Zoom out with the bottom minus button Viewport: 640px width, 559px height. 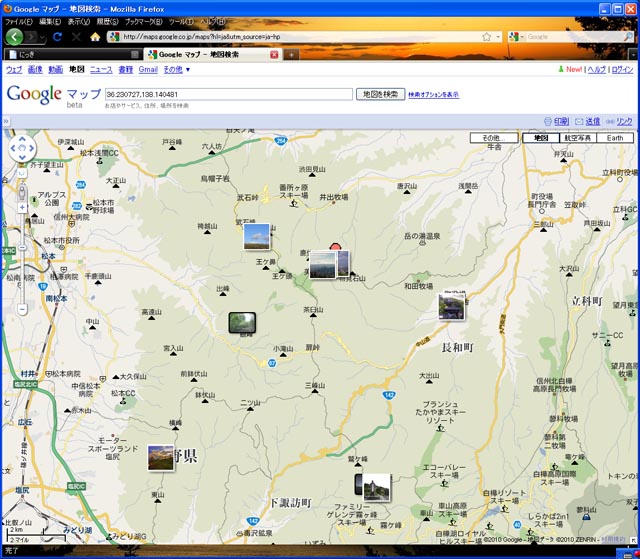pyautogui.click(x=22, y=309)
